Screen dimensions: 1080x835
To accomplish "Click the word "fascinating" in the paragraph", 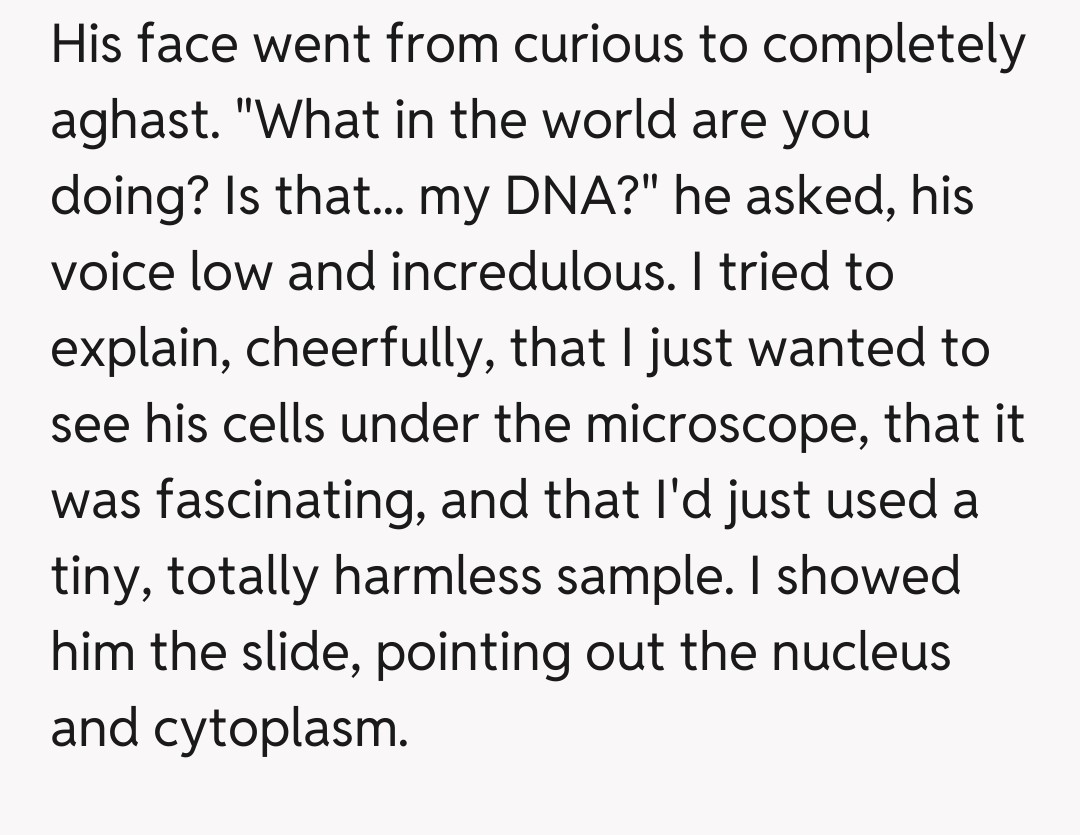I will click(271, 501).
